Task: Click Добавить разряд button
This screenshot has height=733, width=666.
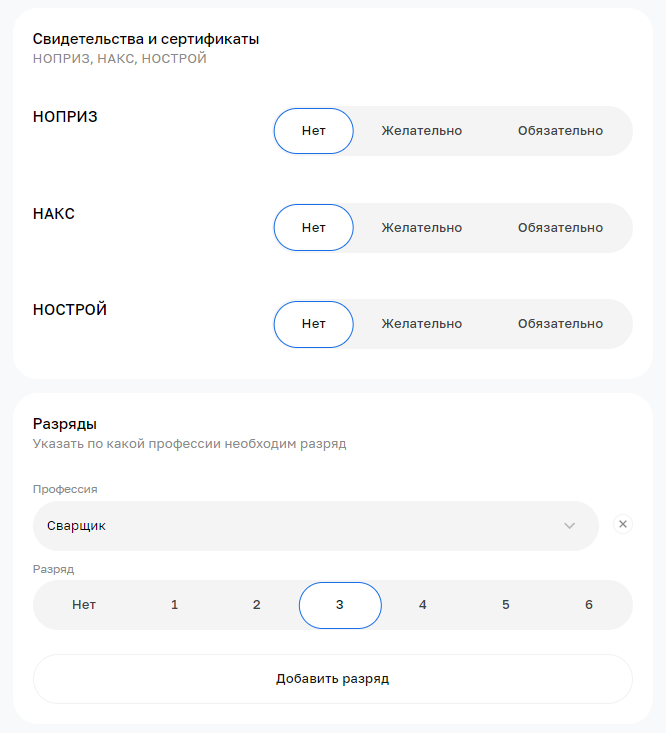Action: click(x=332, y=679)
